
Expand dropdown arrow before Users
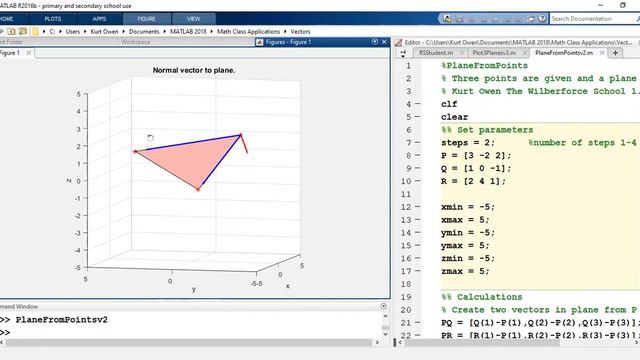click(x=60, y=31)
